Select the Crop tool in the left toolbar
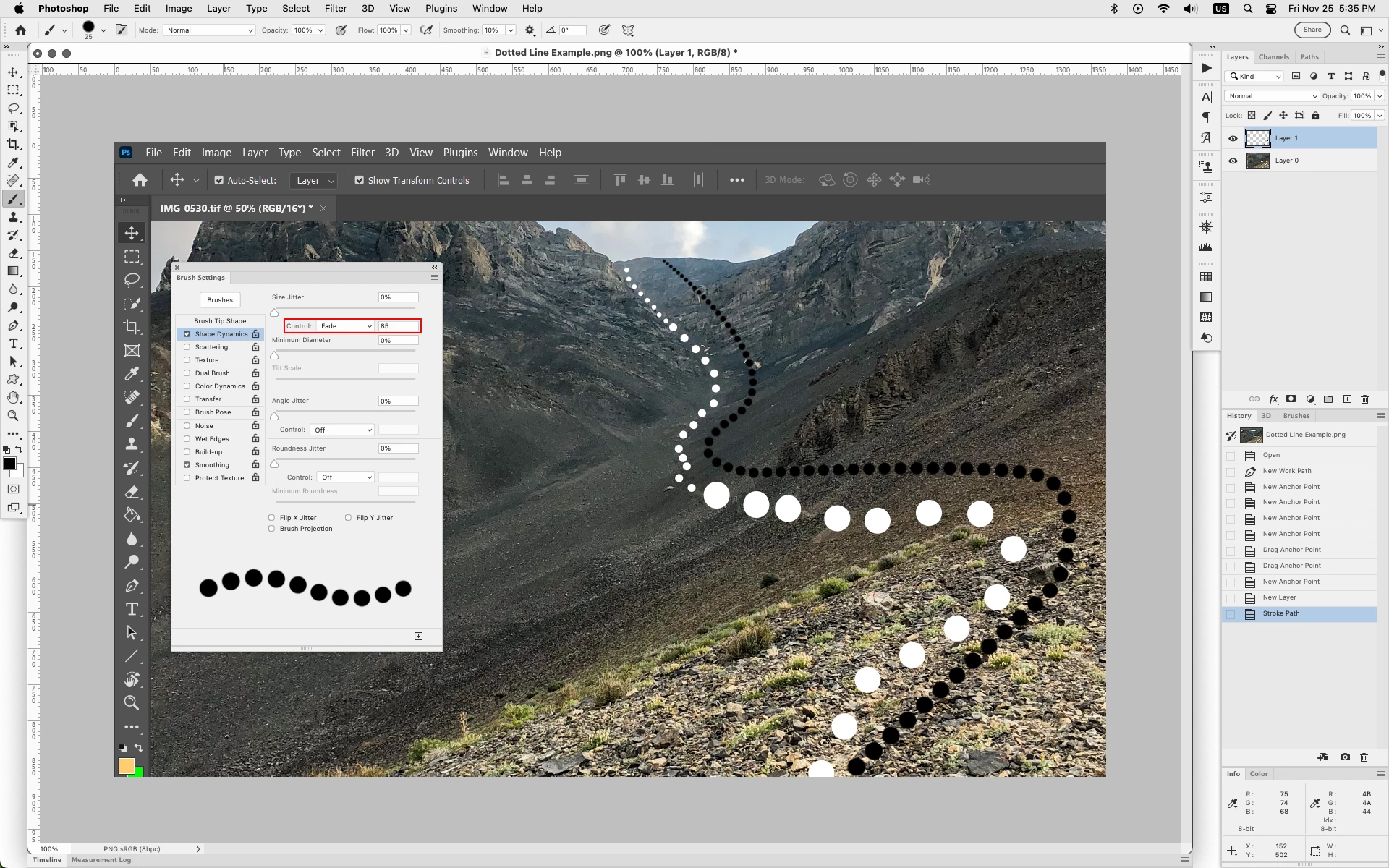This screenshot has height=868, width=1389. (x=13, y=145)
